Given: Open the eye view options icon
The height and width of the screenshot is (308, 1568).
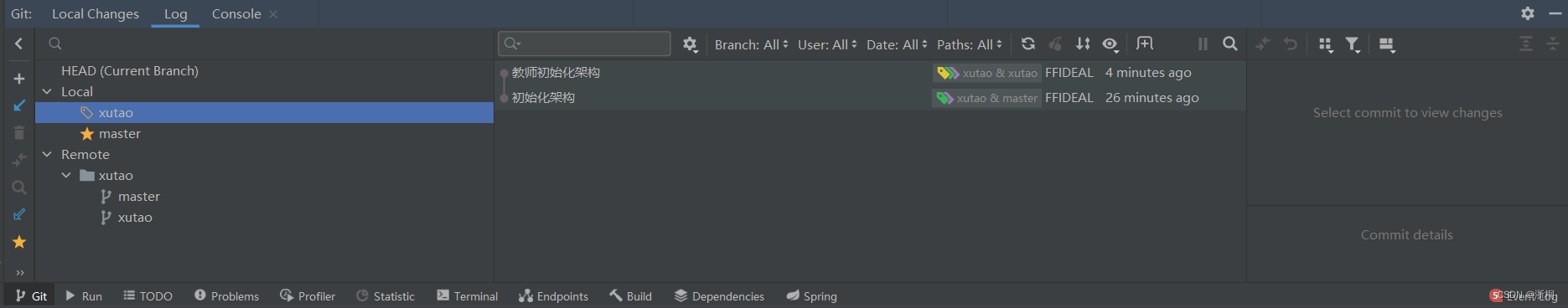Looking at the screenshot, I should coord(1110,44).
